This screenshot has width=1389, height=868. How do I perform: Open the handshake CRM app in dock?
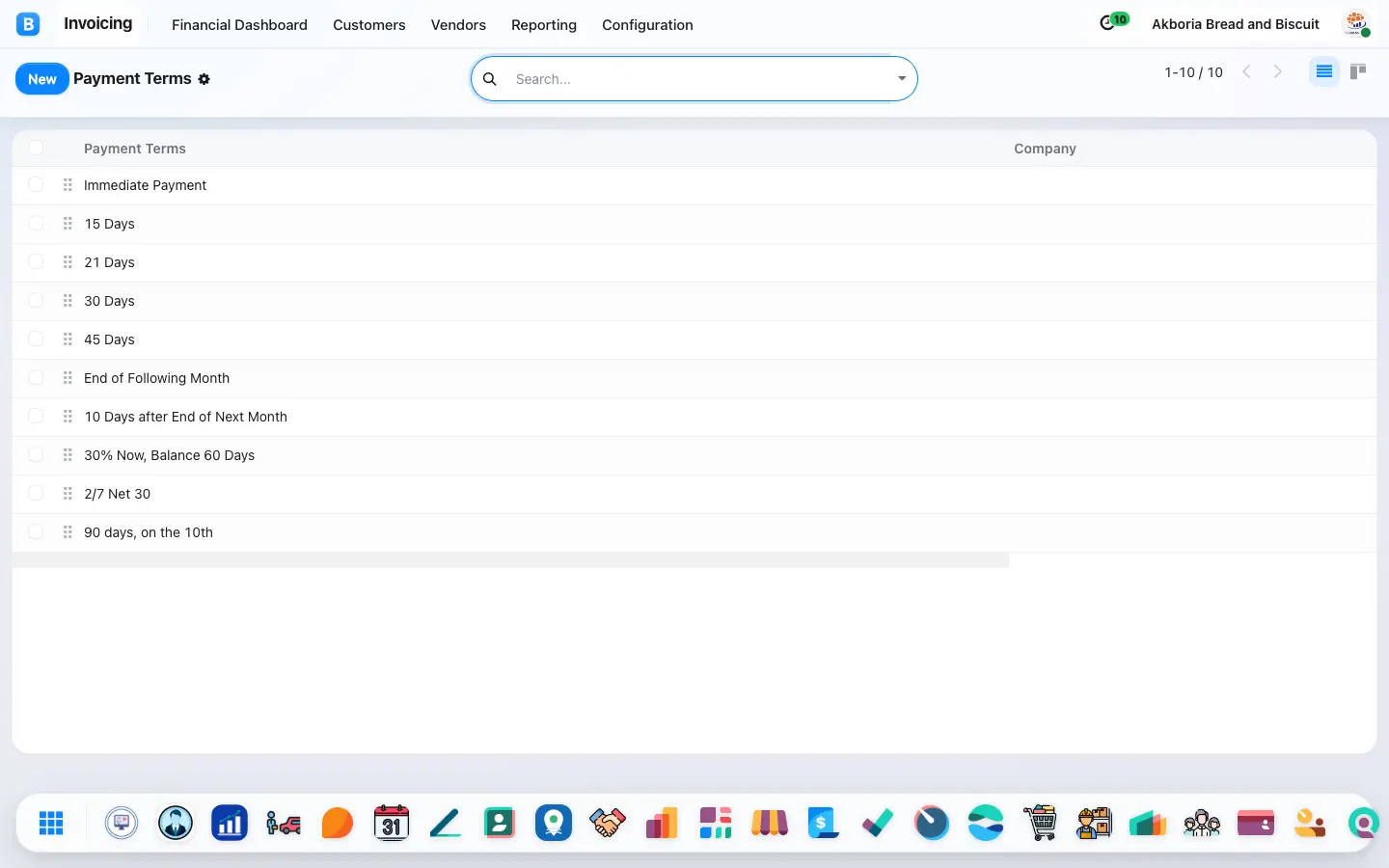coord(608,823)
